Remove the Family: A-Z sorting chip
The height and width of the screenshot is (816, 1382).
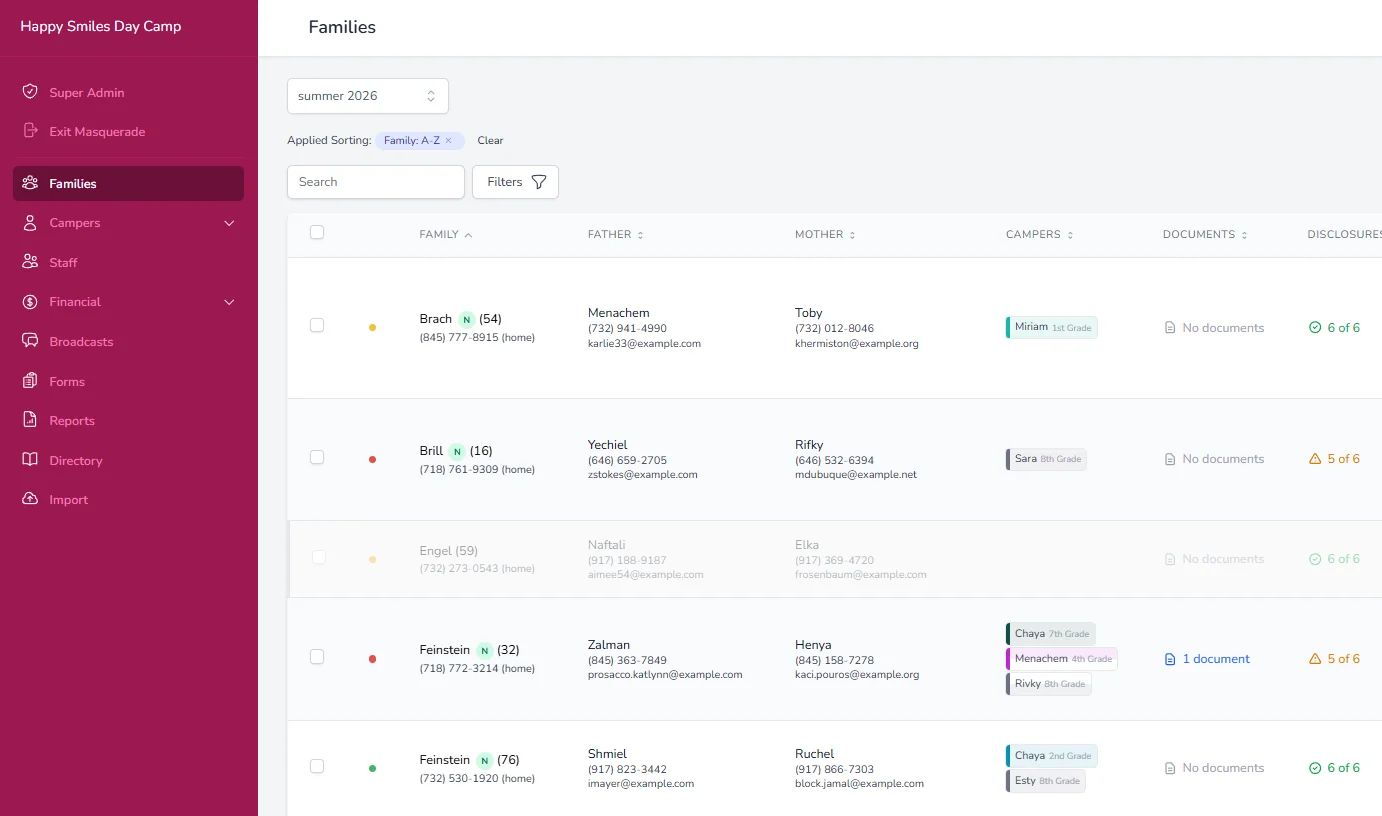point(449,141)
